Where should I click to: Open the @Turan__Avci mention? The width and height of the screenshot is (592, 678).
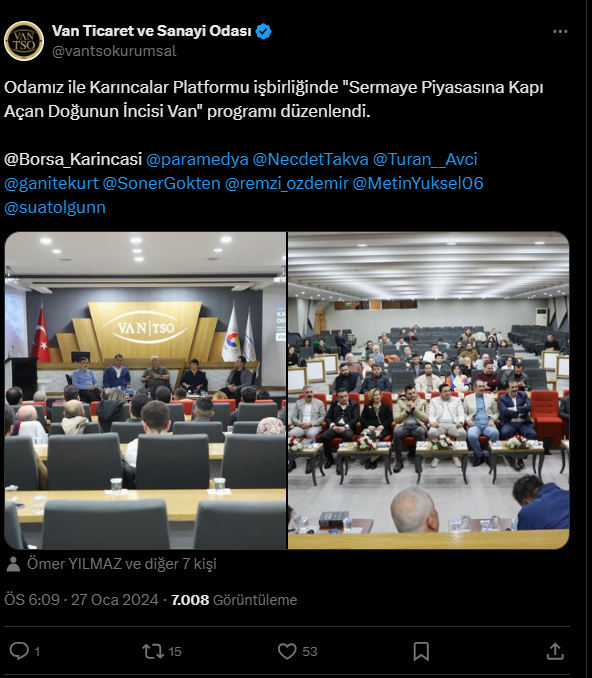click(425, 160)
